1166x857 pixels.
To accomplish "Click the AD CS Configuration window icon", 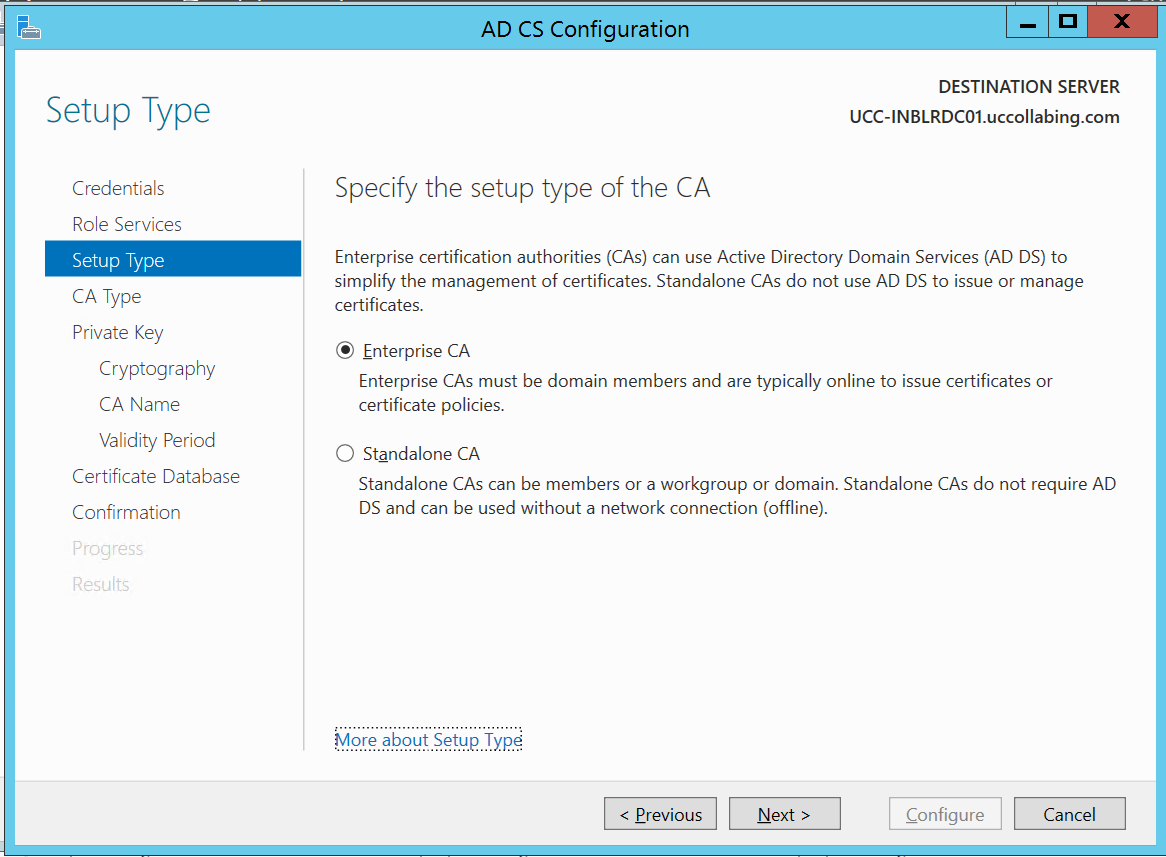I will (28, 28).
